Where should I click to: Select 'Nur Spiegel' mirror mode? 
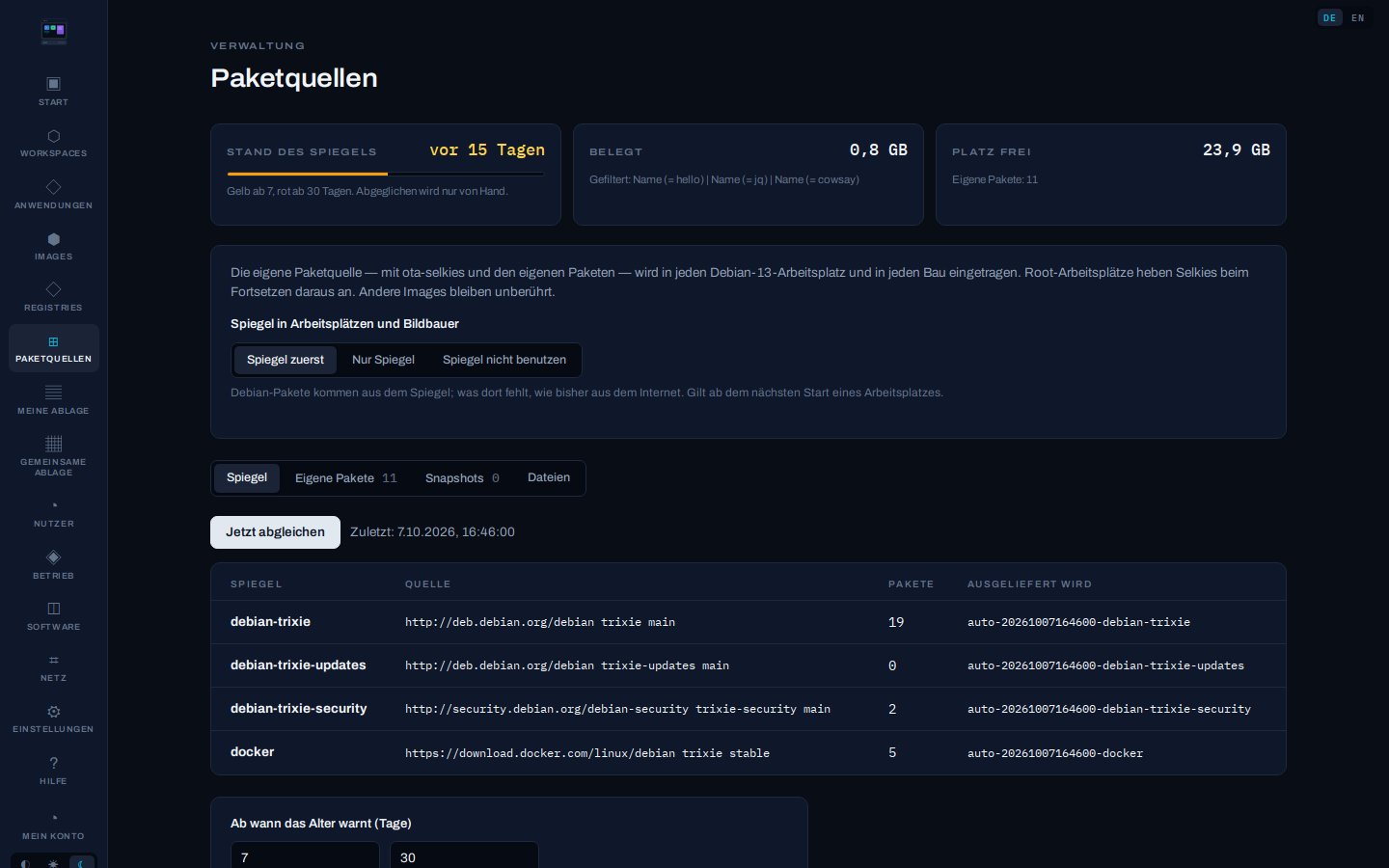pos(383,360)
